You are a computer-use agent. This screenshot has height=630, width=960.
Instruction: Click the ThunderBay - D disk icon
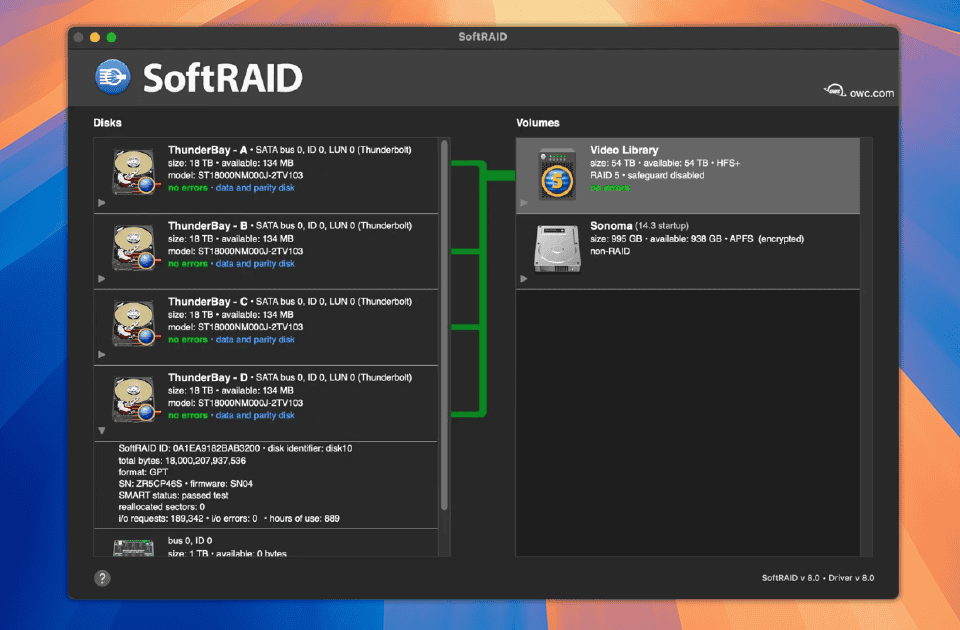132,399
